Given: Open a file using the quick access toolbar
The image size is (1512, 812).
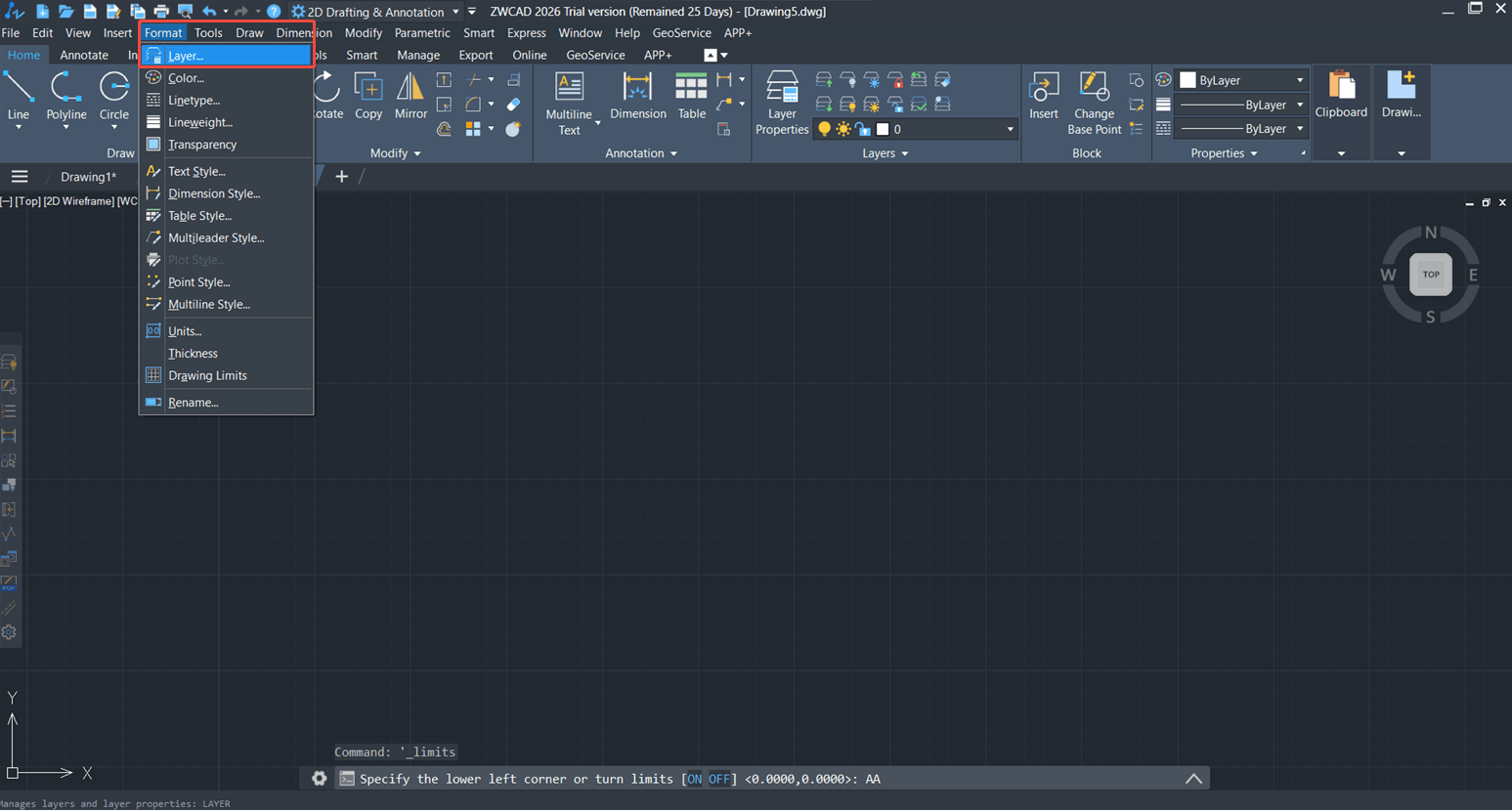Looking at the screenshot, I should (x=65, y=12).
